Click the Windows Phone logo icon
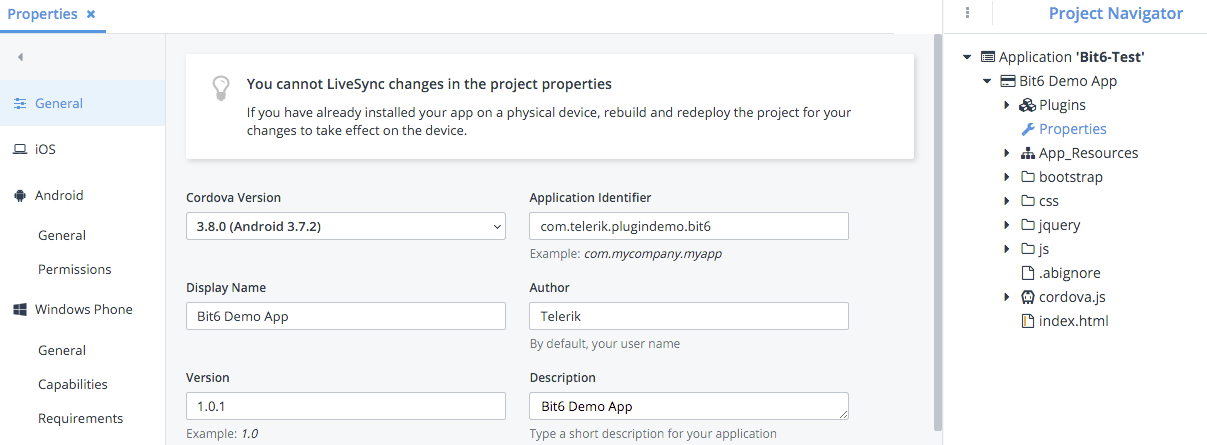This screenshot has height=445, width=1207. [20, 309]
